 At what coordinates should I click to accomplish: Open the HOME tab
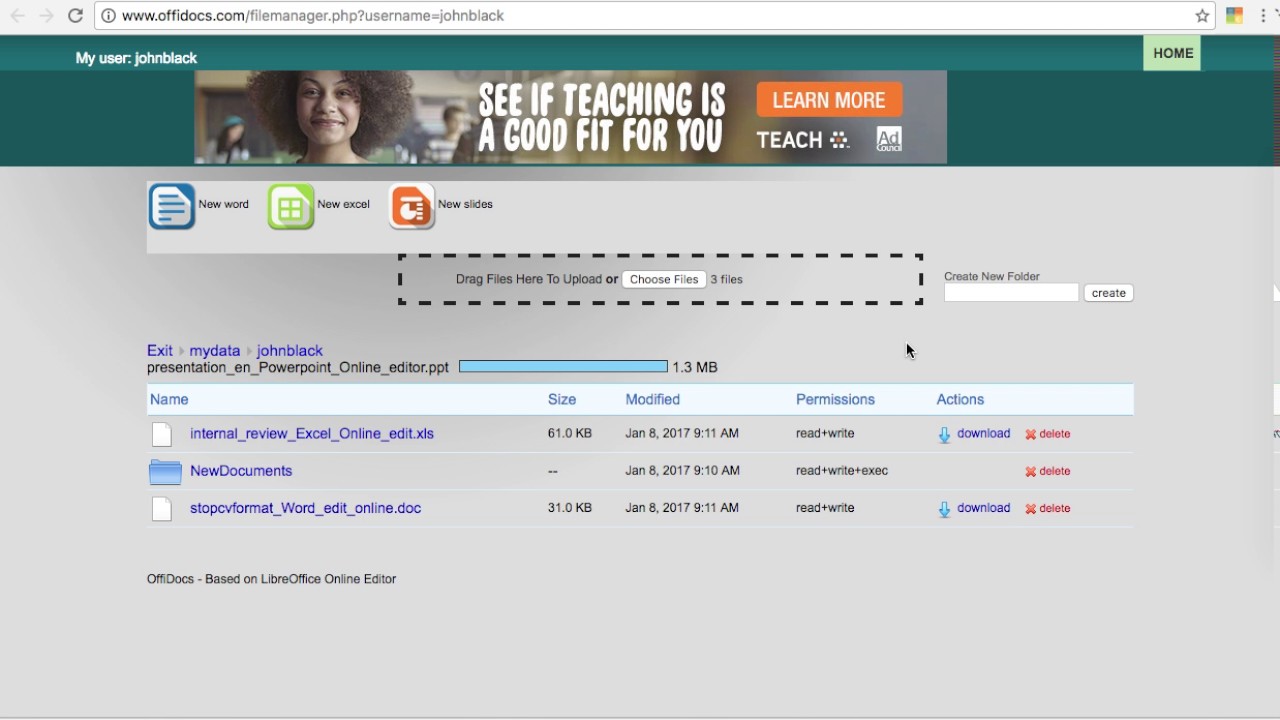tap(1172, 54)
